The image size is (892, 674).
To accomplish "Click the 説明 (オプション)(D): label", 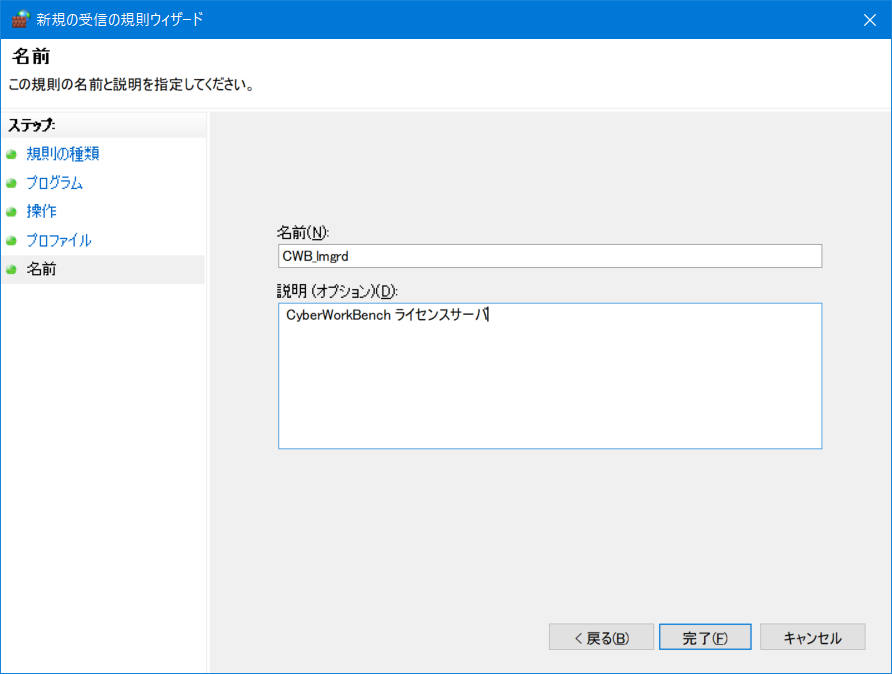I will click(337, 291).
